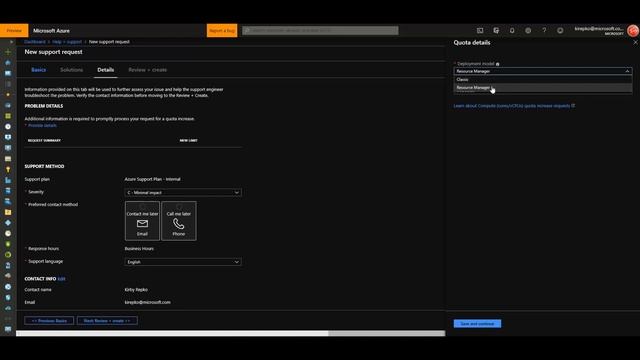Select the Contact me later Email radio
The image size is (640, 360).
(142, 207)
